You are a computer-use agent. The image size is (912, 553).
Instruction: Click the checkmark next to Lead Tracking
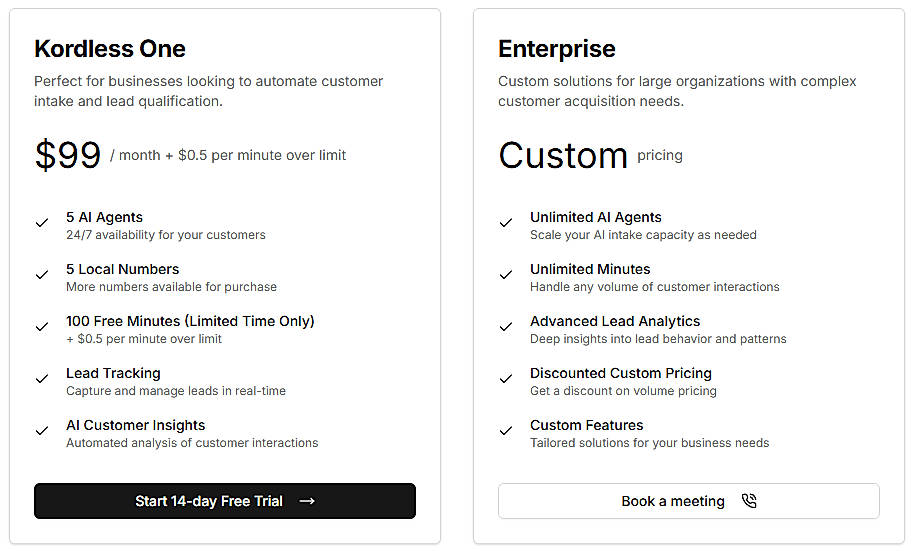point(42,379)
